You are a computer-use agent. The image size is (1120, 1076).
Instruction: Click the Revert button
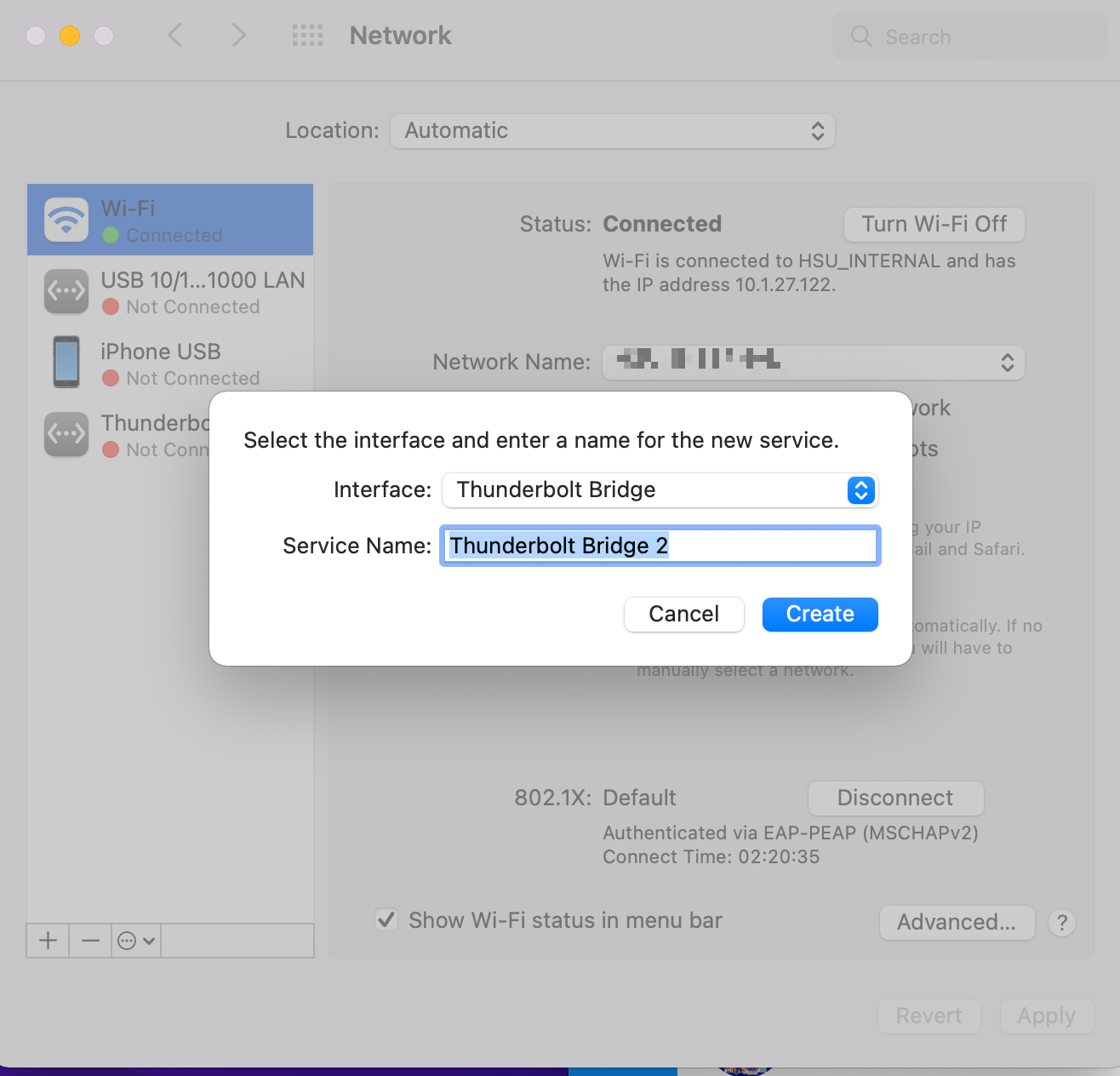929,1016
